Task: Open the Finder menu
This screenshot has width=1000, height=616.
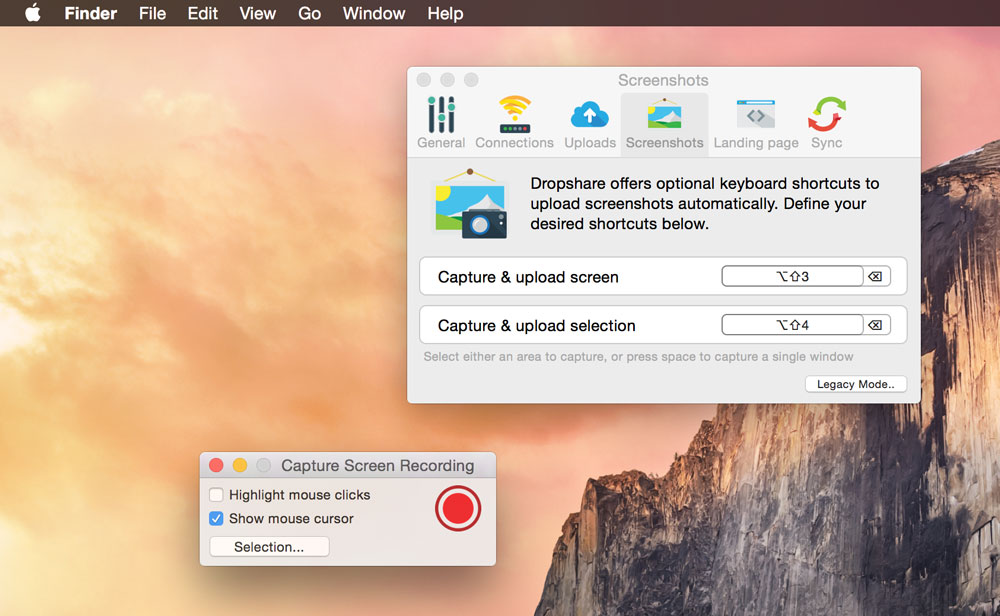Action: point(91,13)
